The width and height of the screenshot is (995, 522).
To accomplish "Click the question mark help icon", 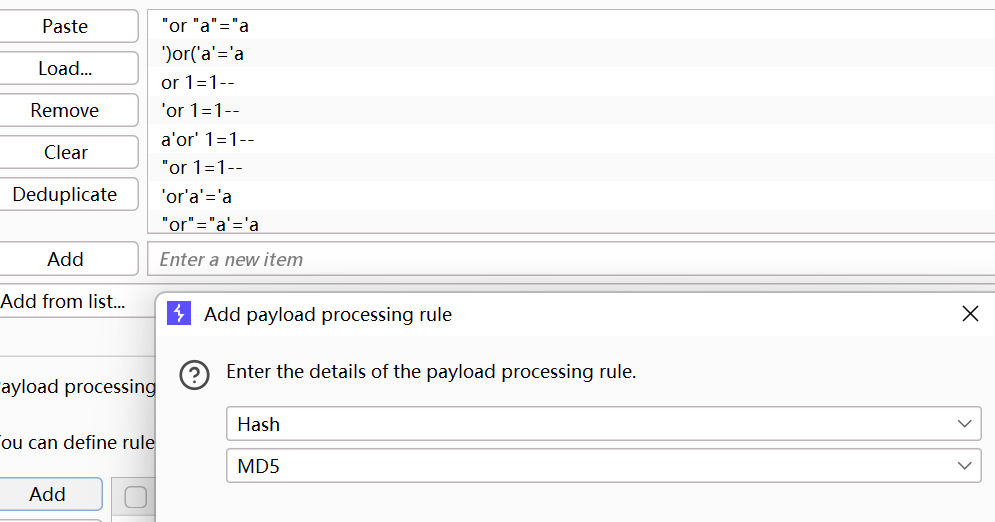I will (x=194, y=375).
